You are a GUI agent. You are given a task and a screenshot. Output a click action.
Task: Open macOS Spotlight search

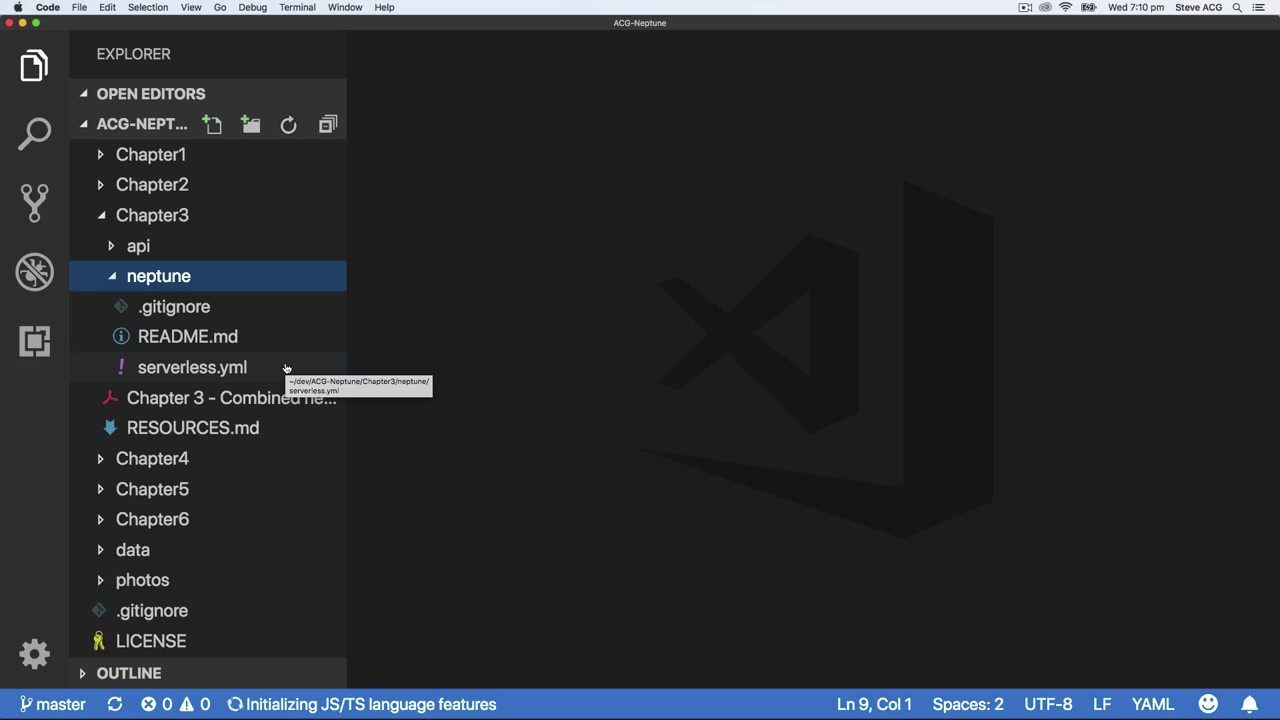click(1237, 7)
